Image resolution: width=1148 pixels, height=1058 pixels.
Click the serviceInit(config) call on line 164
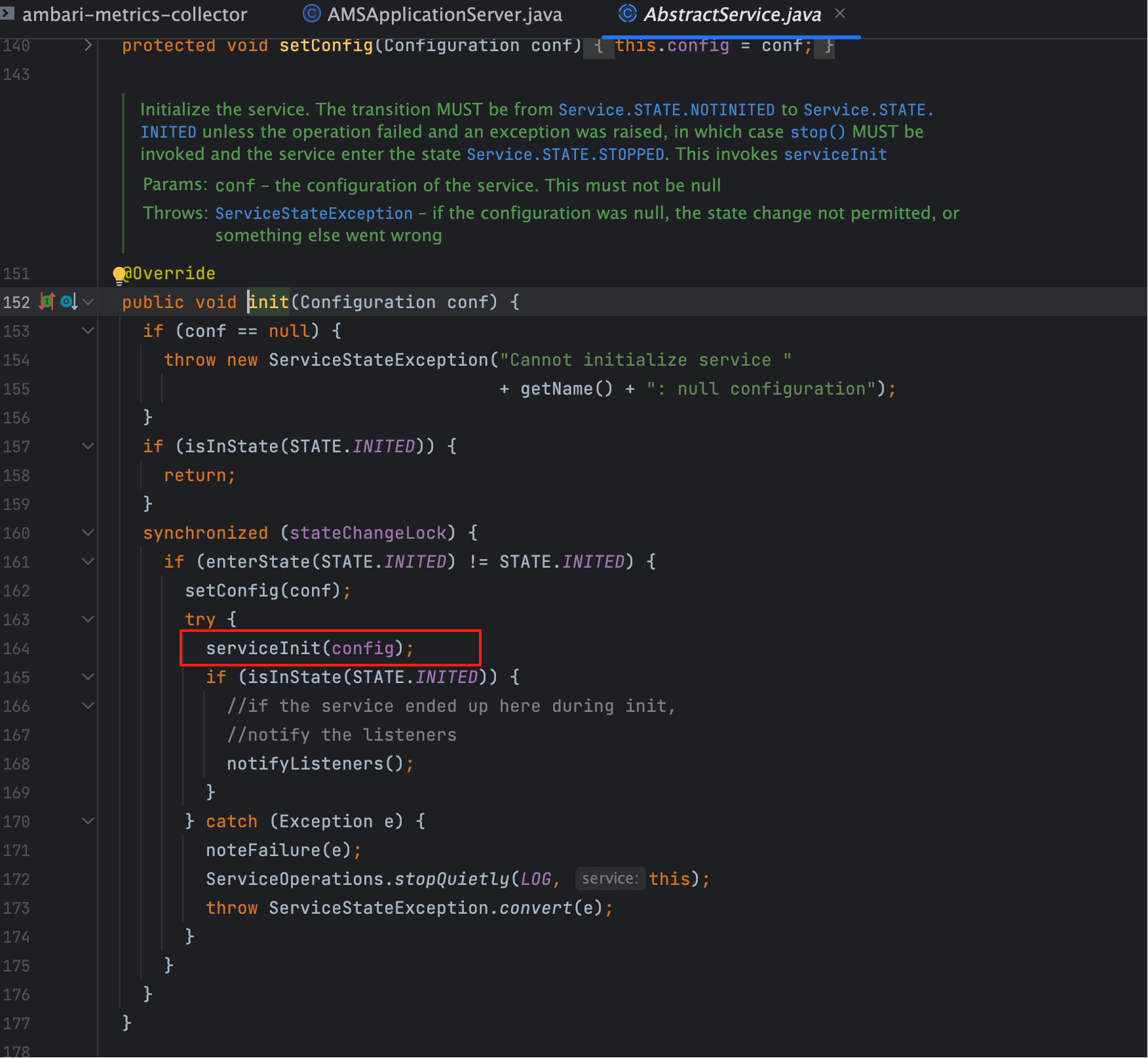coord(309,648)
